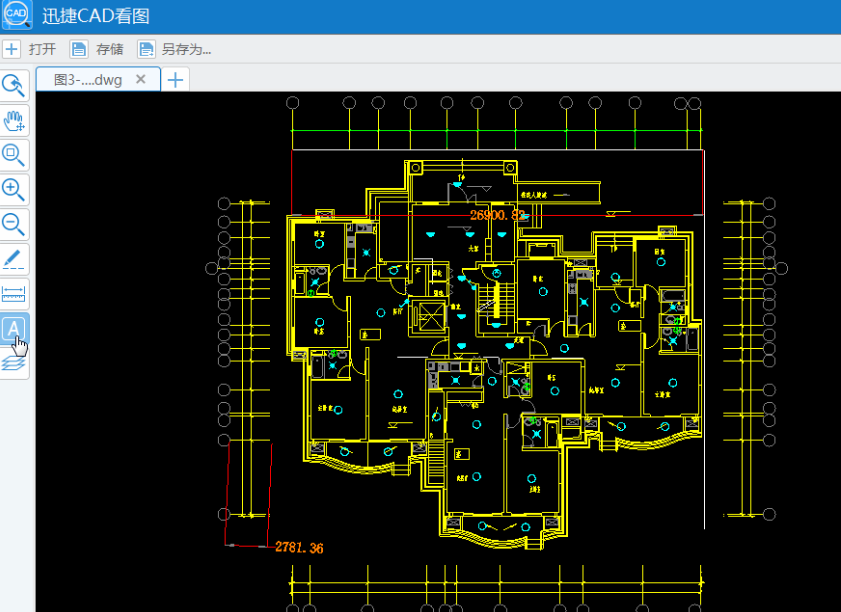
Task: Click the 打开 plus icon
Action: [x=11, y=49]
